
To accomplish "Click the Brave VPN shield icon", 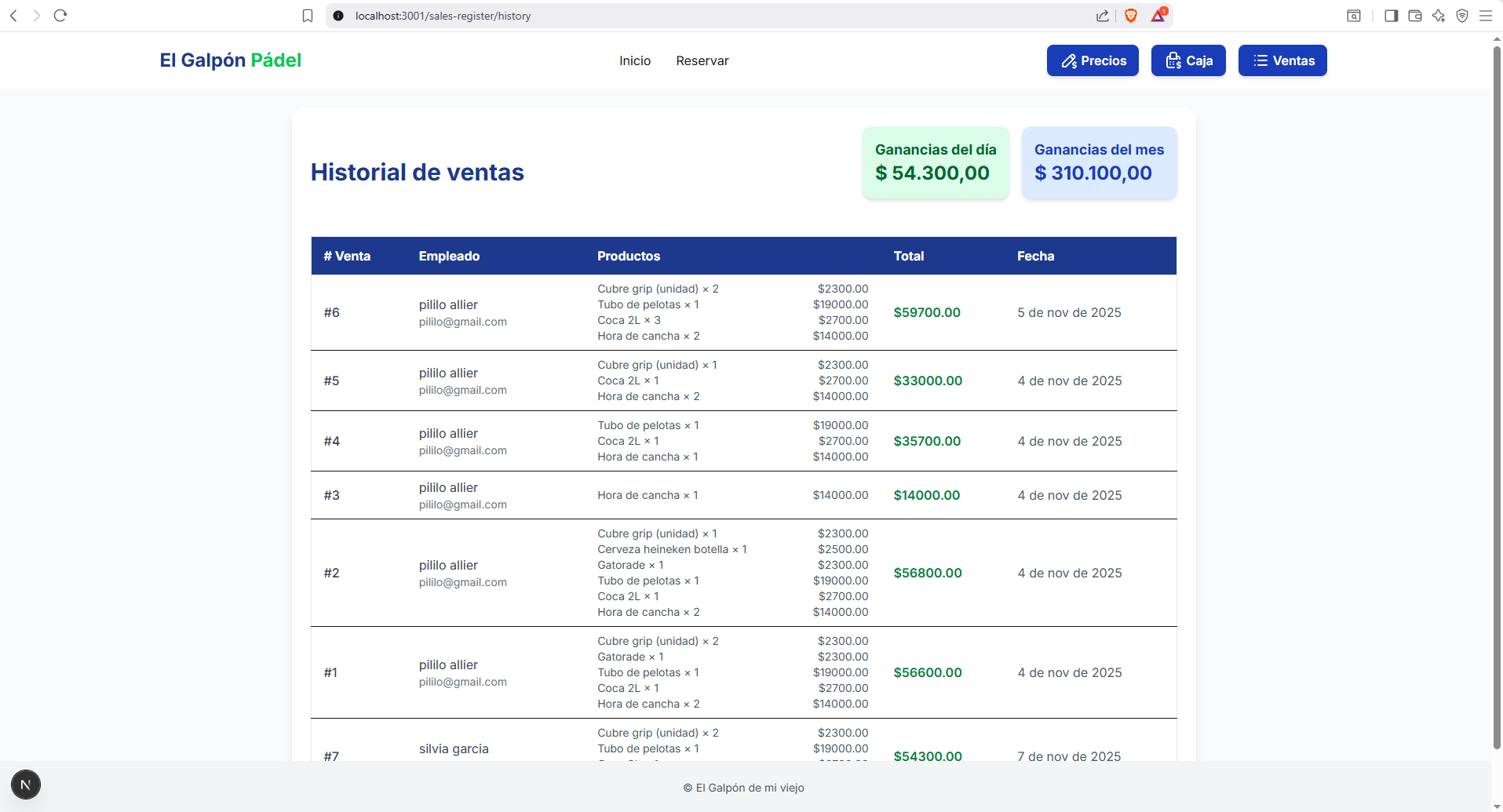I will [1462, 16].
